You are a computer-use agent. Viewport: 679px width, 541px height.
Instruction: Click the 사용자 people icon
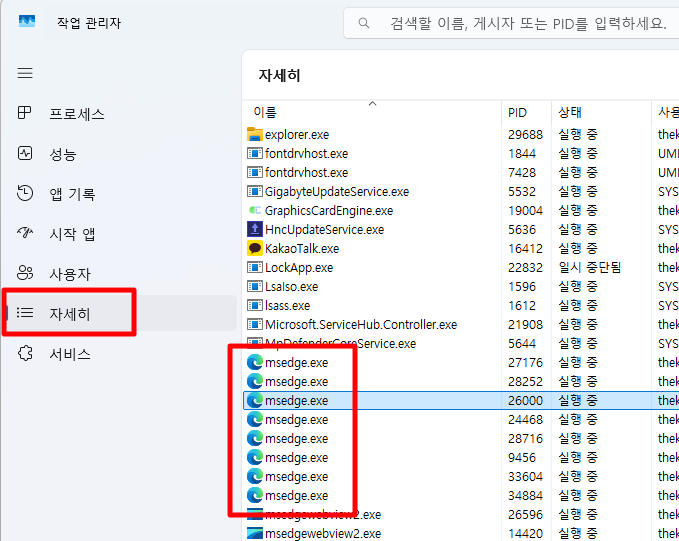(25, 273)
